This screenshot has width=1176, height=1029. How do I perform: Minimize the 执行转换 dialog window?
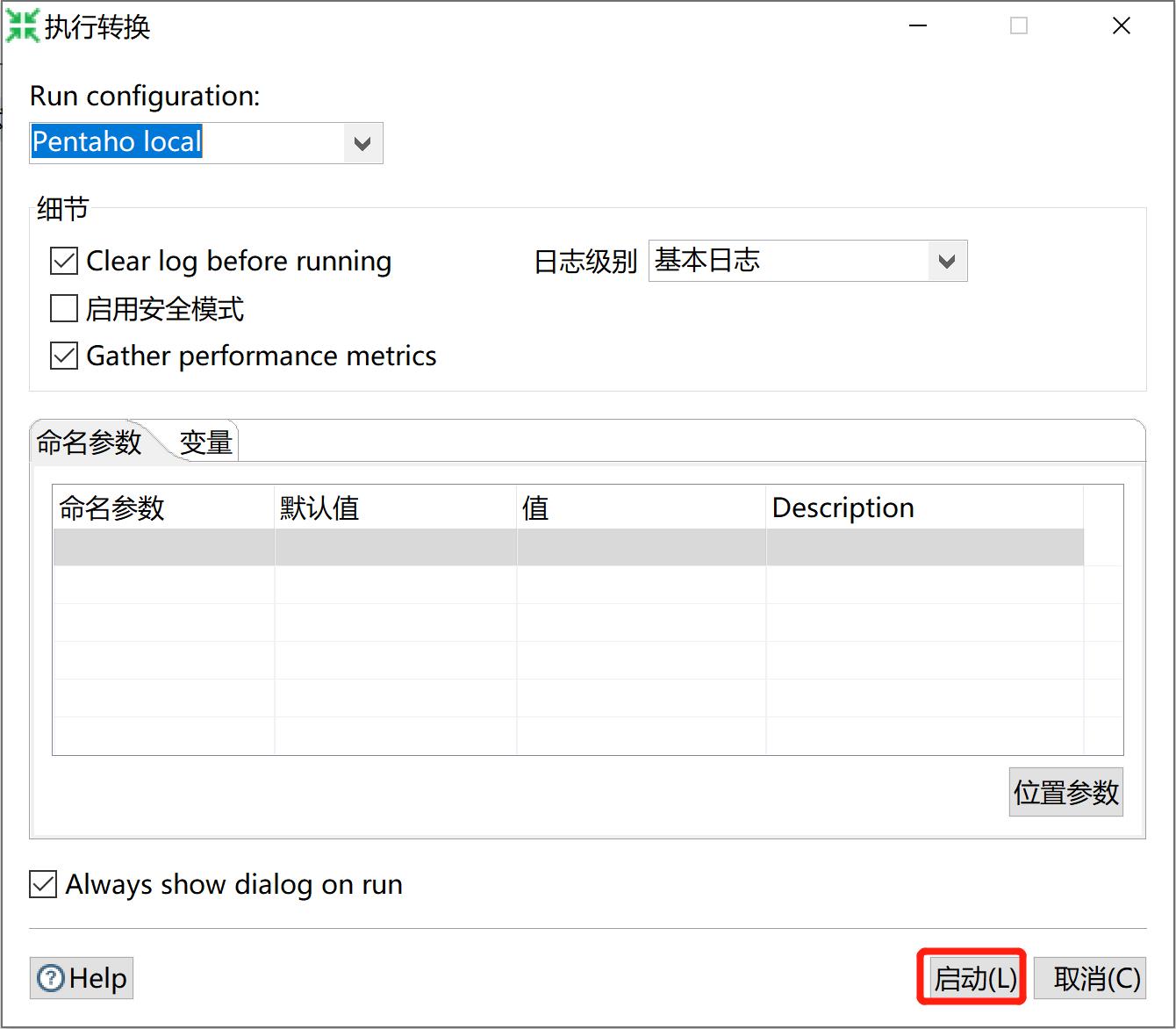(x=918, y=26)
